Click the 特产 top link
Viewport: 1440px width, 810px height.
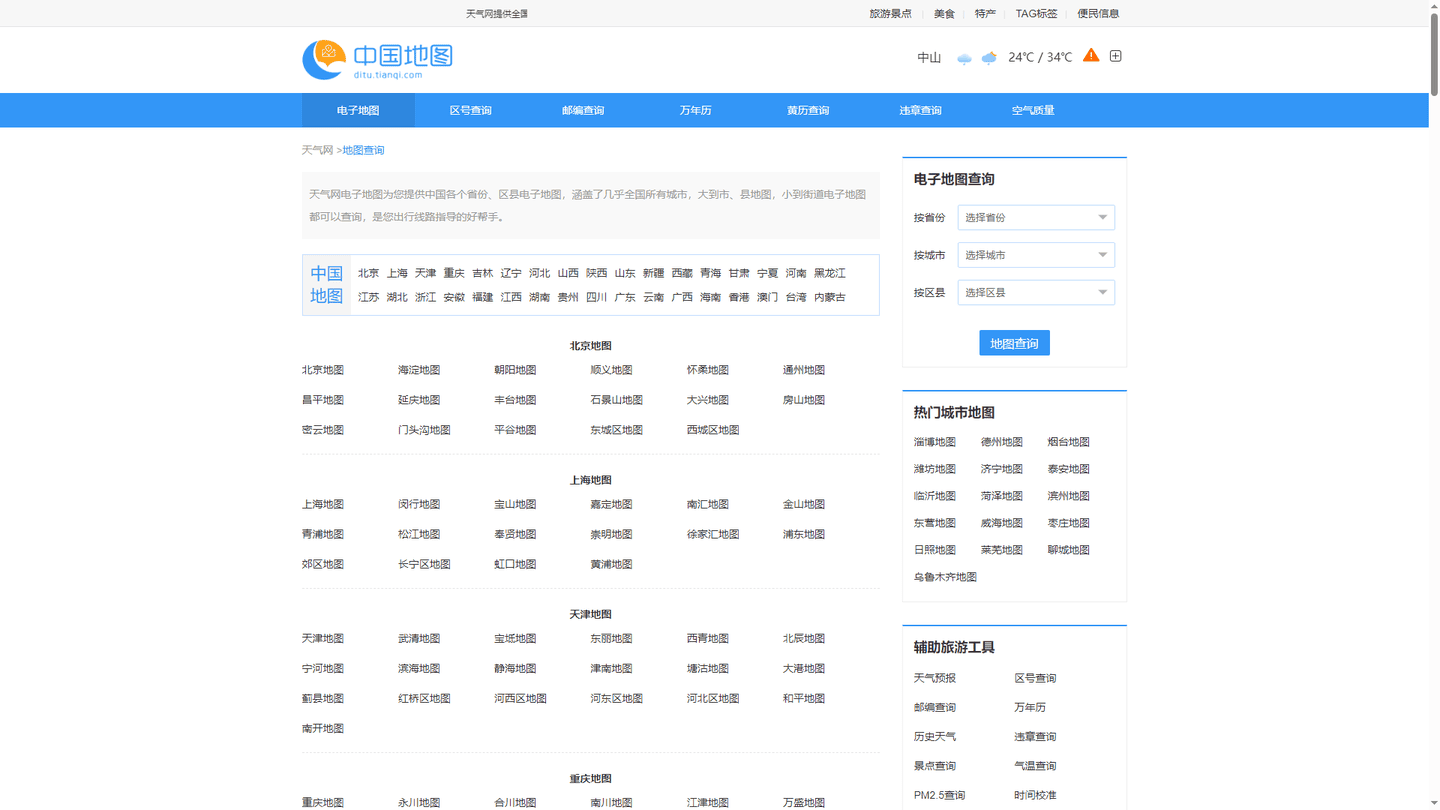point(985,14)
